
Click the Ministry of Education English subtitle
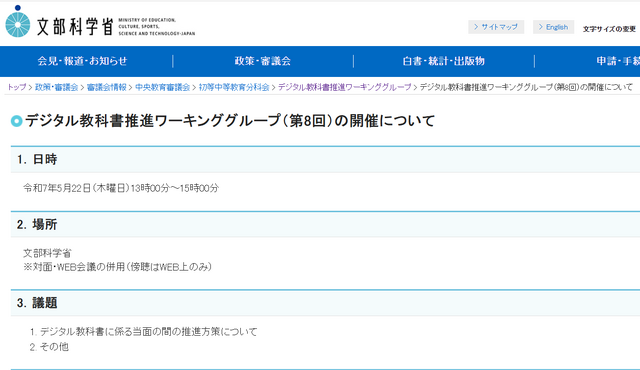(x=156, y=27)
